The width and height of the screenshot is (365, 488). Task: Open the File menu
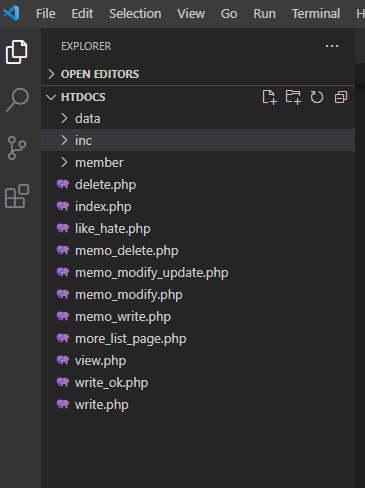coord(46,14)
